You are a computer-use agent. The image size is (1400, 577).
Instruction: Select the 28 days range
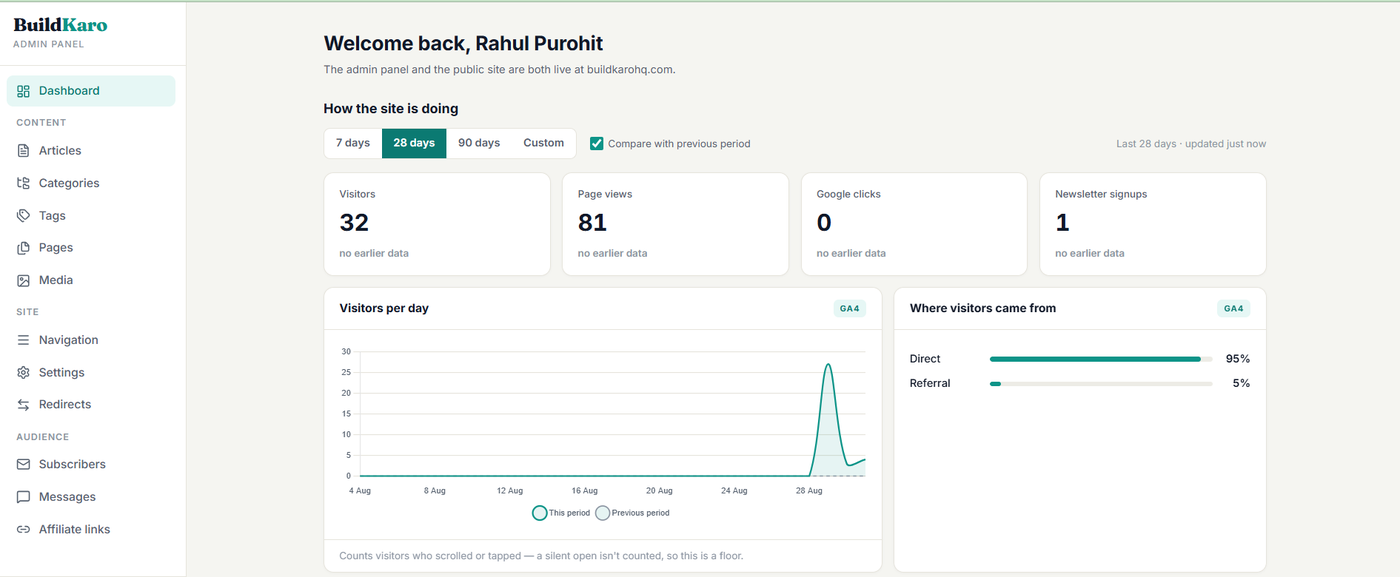[414, 143]
